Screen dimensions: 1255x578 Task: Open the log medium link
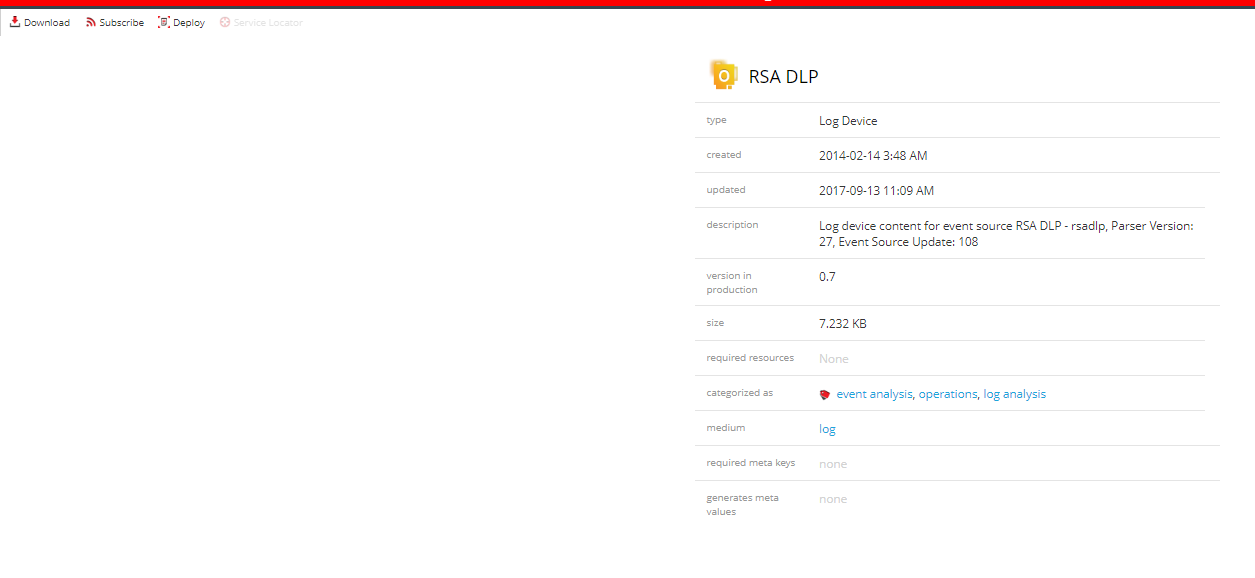click(827, 429)
